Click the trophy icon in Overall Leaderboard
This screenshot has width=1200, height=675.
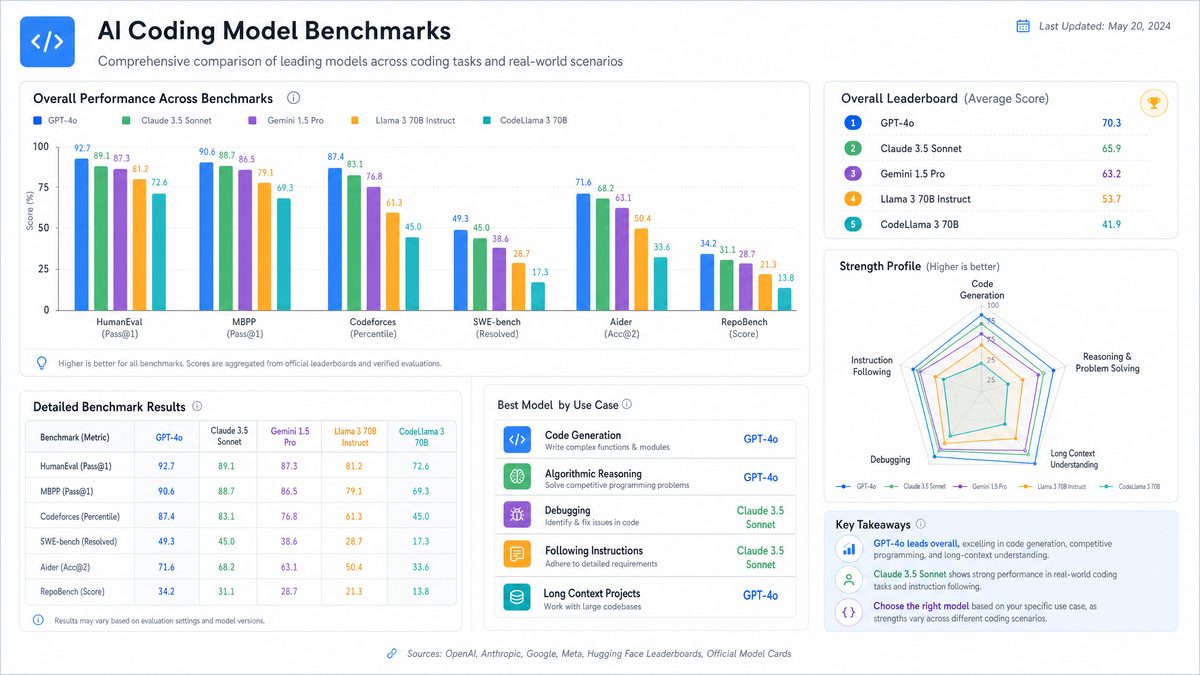[x=1154, y=102]
